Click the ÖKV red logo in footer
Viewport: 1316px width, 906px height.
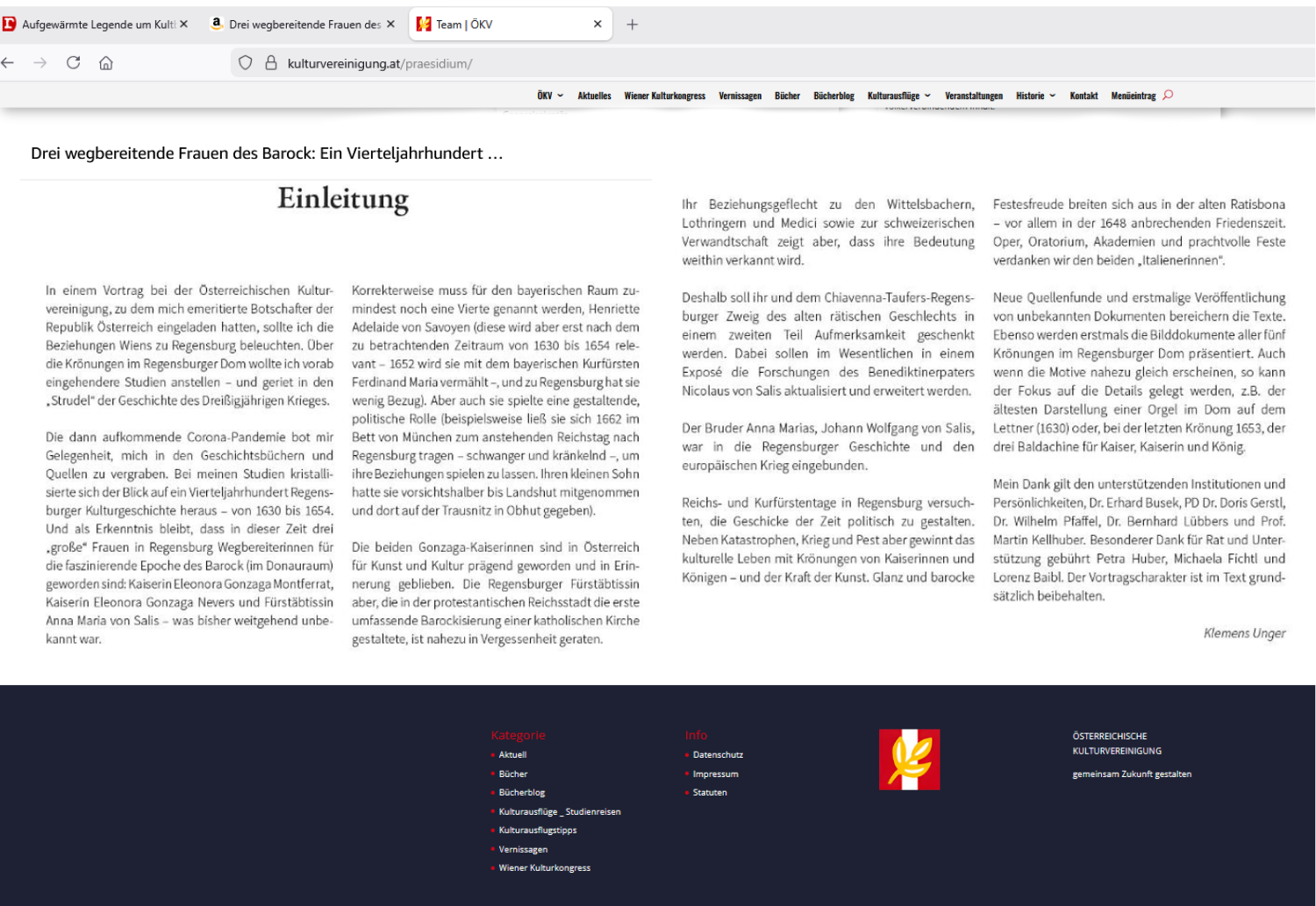click(x=909, y=760)
